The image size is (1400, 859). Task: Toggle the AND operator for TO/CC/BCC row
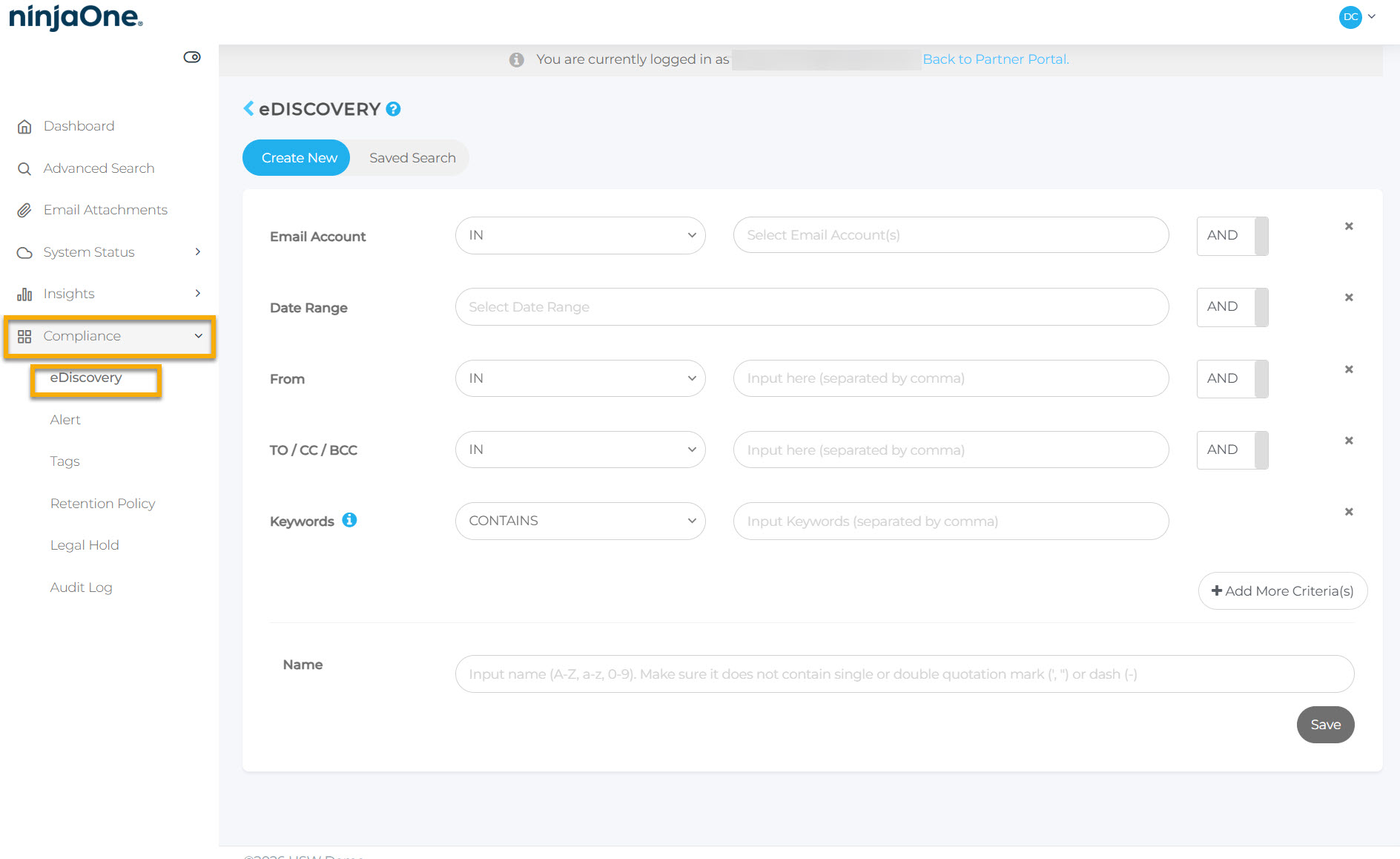(1232, 450)
